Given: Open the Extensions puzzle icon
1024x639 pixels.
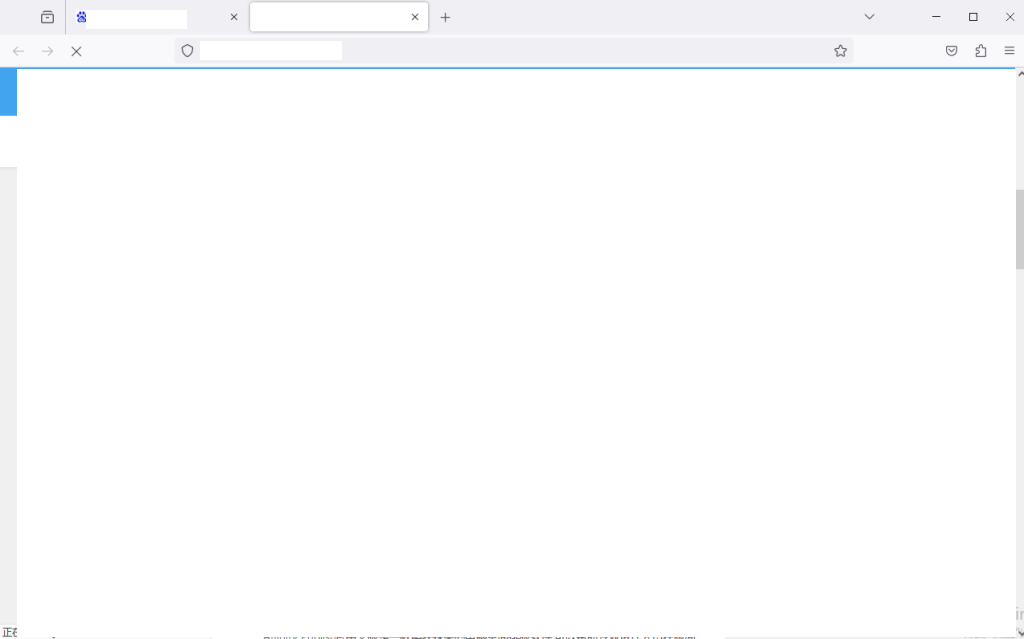Looking at the screenshot, I should point(980,51).
